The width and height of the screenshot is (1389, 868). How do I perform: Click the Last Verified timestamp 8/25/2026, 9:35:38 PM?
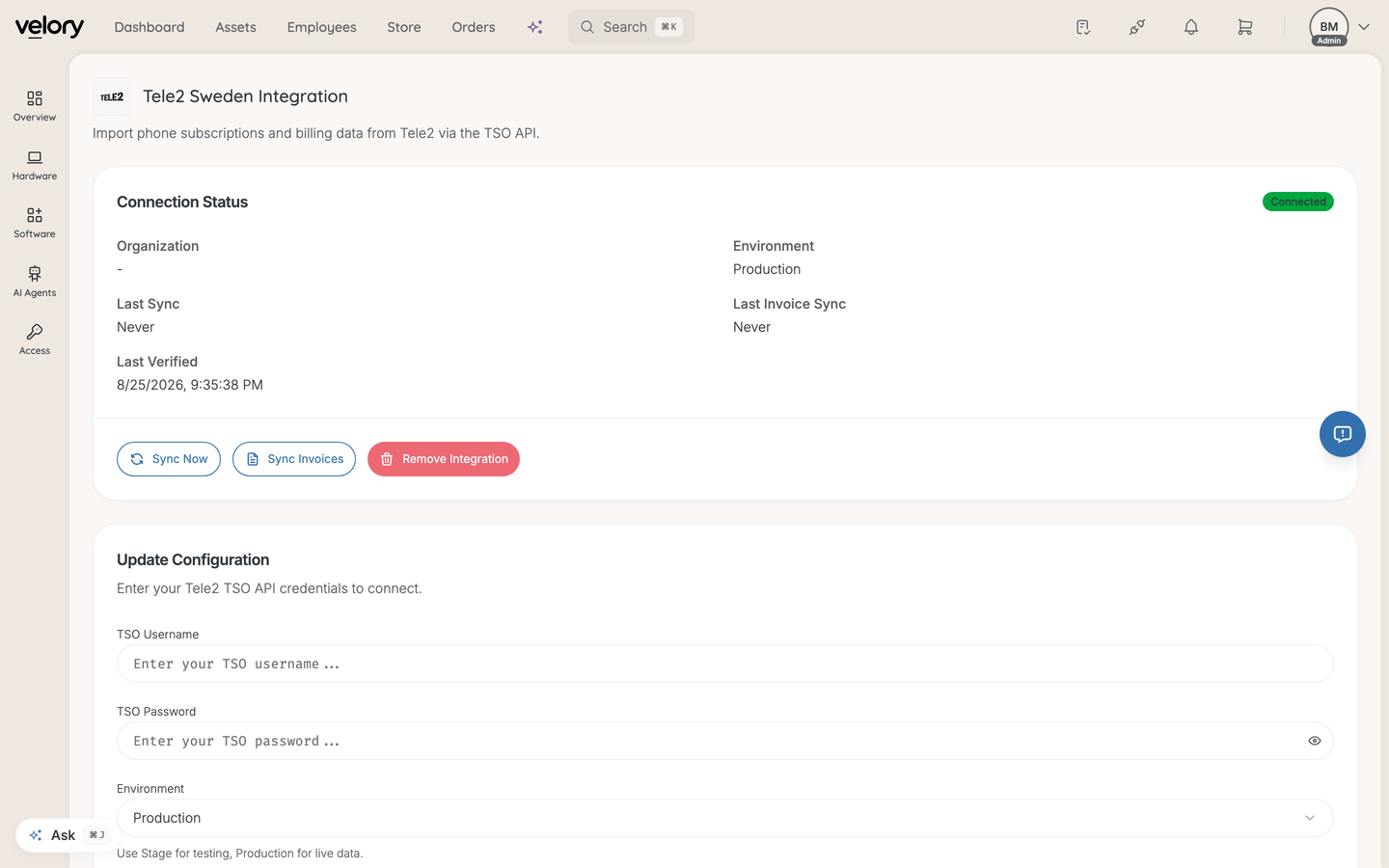pos(190,385)
